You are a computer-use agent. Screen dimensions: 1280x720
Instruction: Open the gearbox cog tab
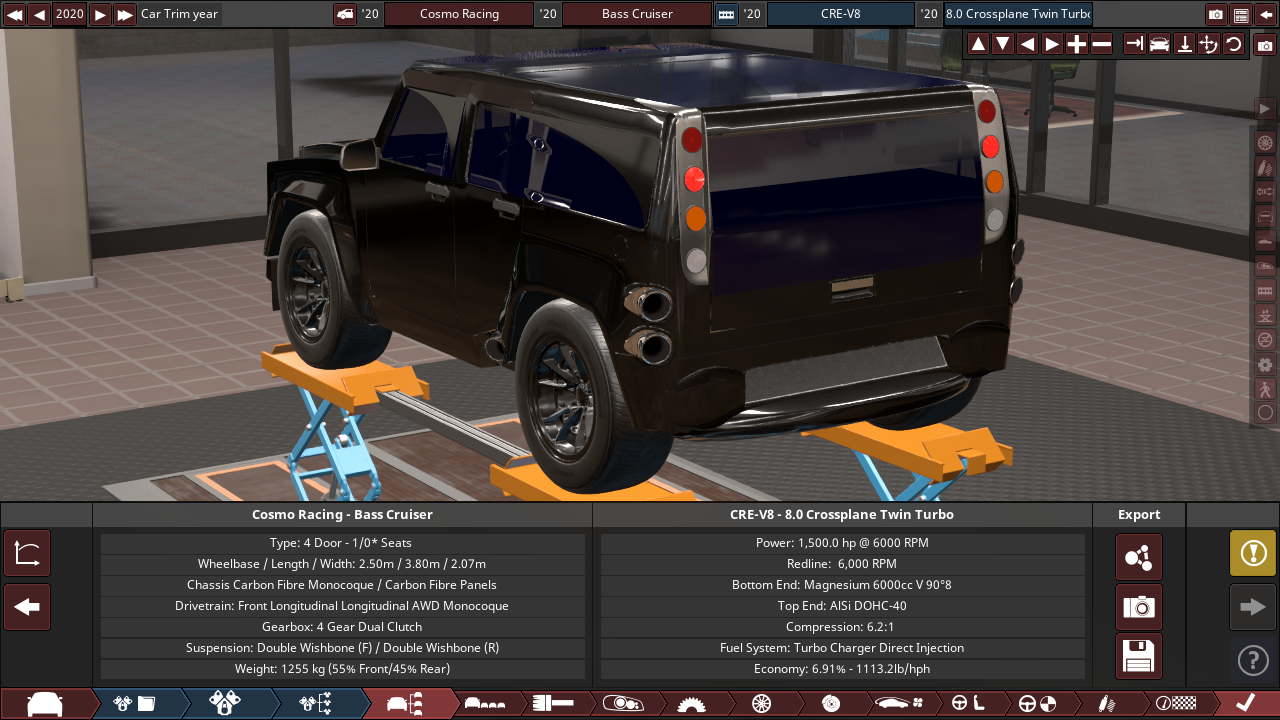(x=692, y=704)
